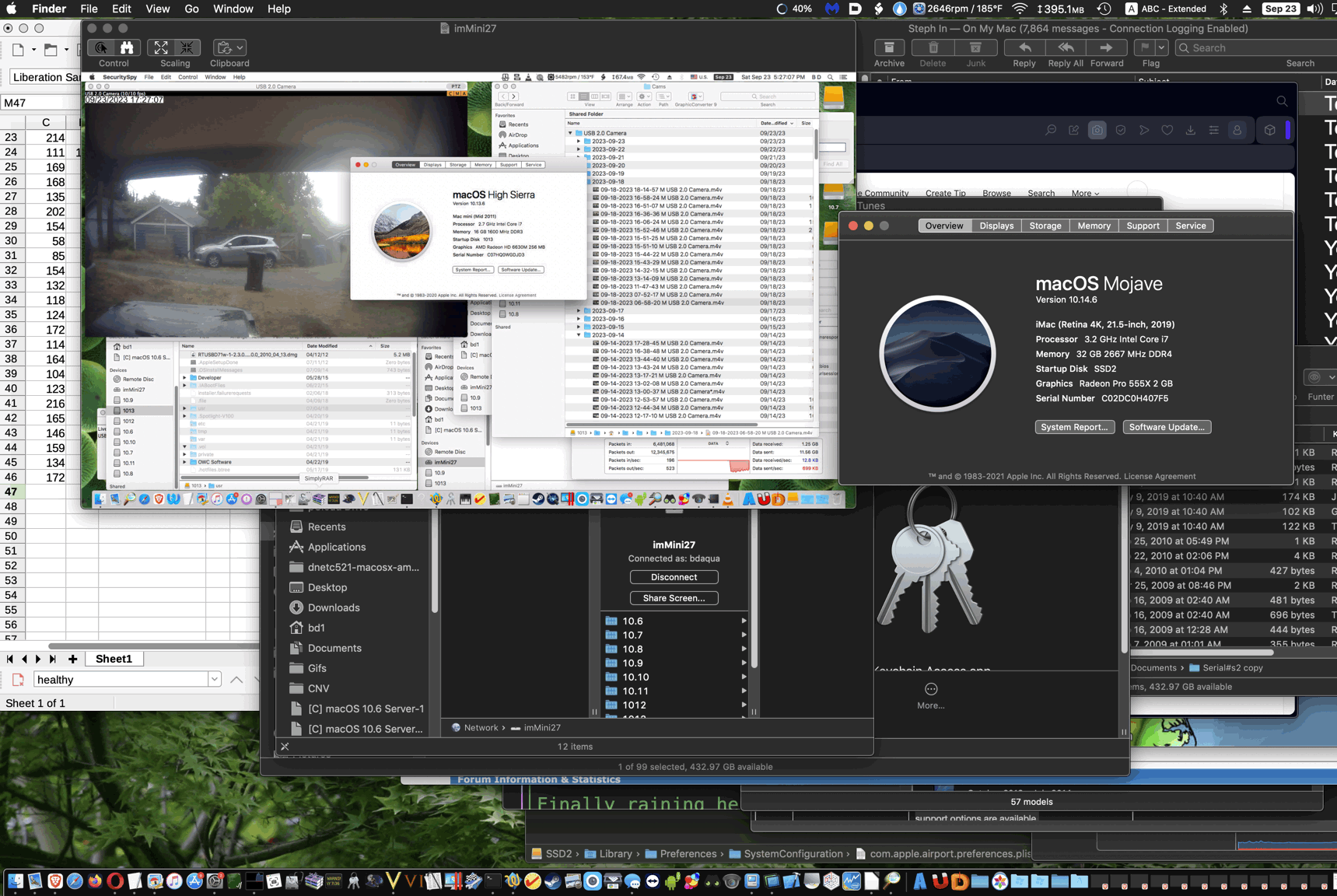Switch to the Storage tab in About This Mac
The height and width of the screenshot is (896, 1337).
1045,226
